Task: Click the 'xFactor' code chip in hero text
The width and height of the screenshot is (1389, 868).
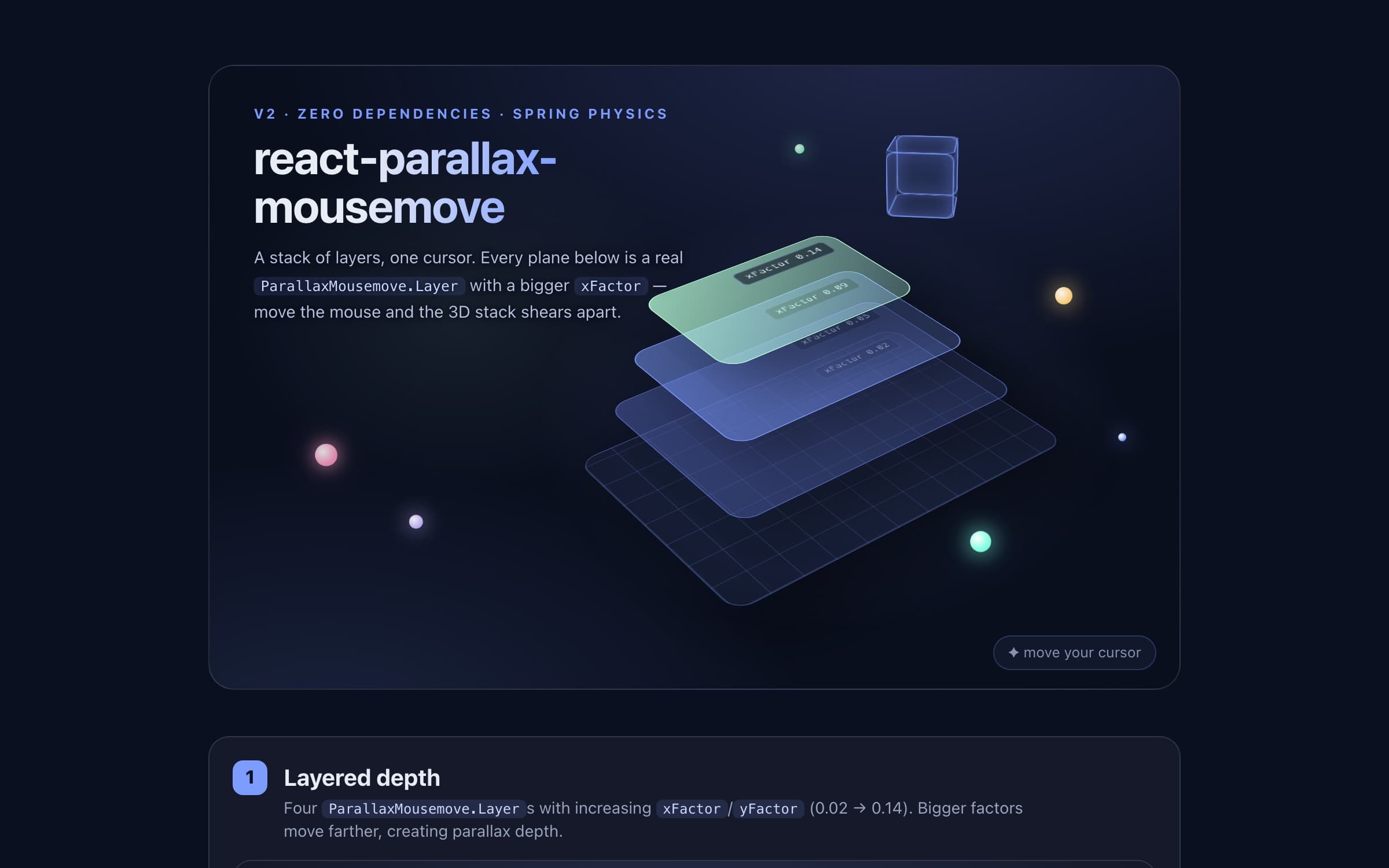Action: tap(611, 286)
